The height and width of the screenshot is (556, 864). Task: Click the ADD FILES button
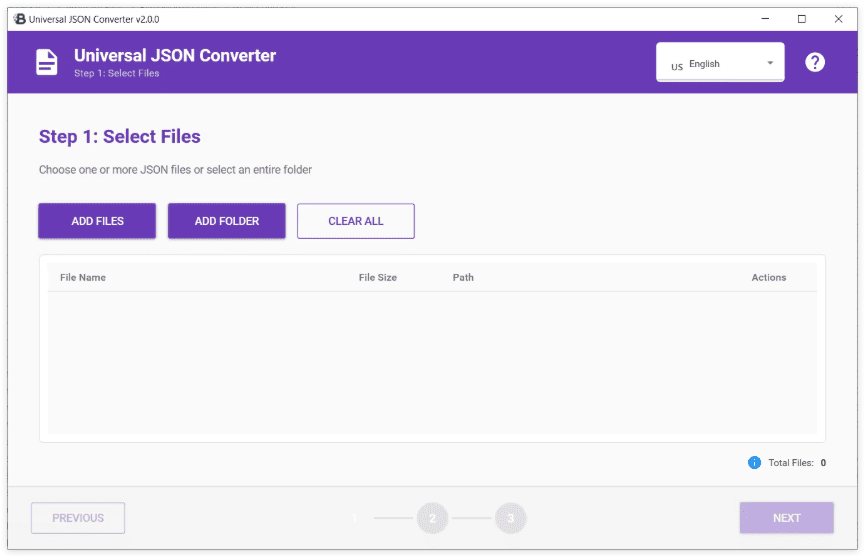[97, 221]
